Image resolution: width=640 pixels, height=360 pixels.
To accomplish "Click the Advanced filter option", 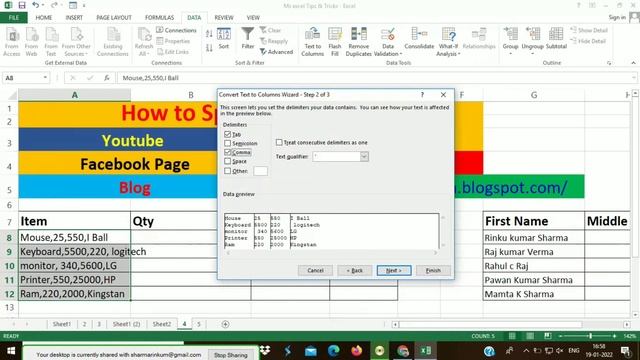I will tap(276, 52).
